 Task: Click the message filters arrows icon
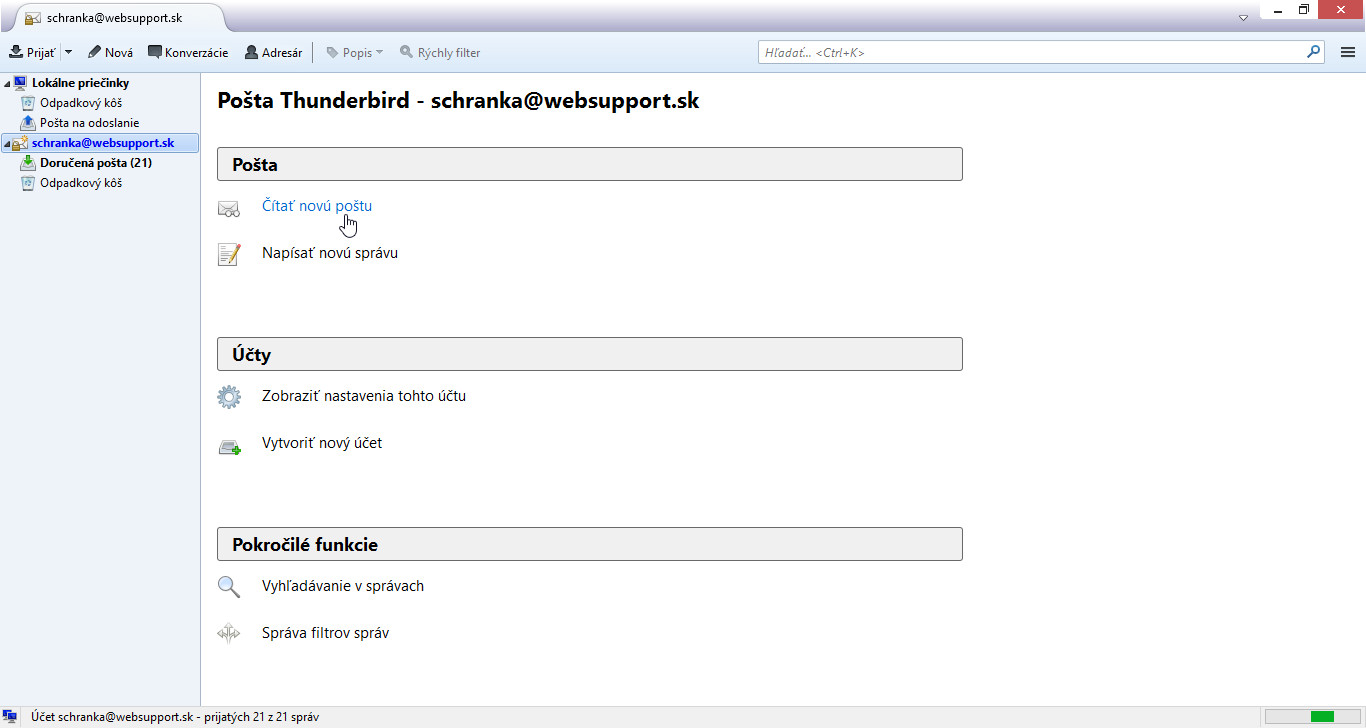(229, 633)
